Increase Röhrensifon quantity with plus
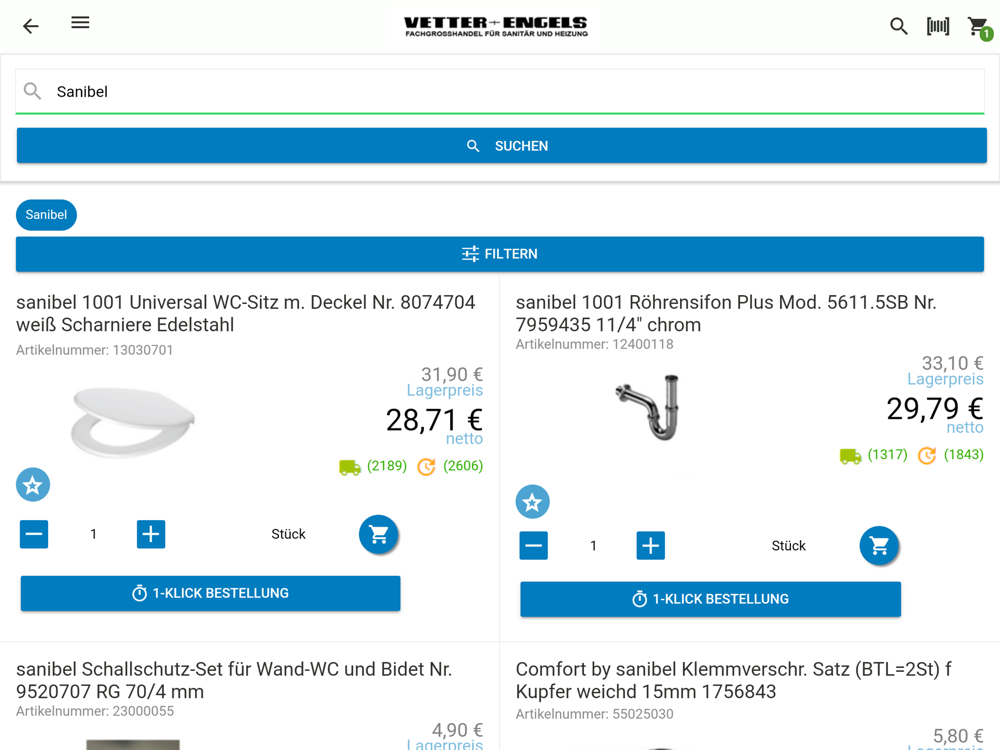The width and height of the screenshot is (1000, 750). tap(651, 545)
